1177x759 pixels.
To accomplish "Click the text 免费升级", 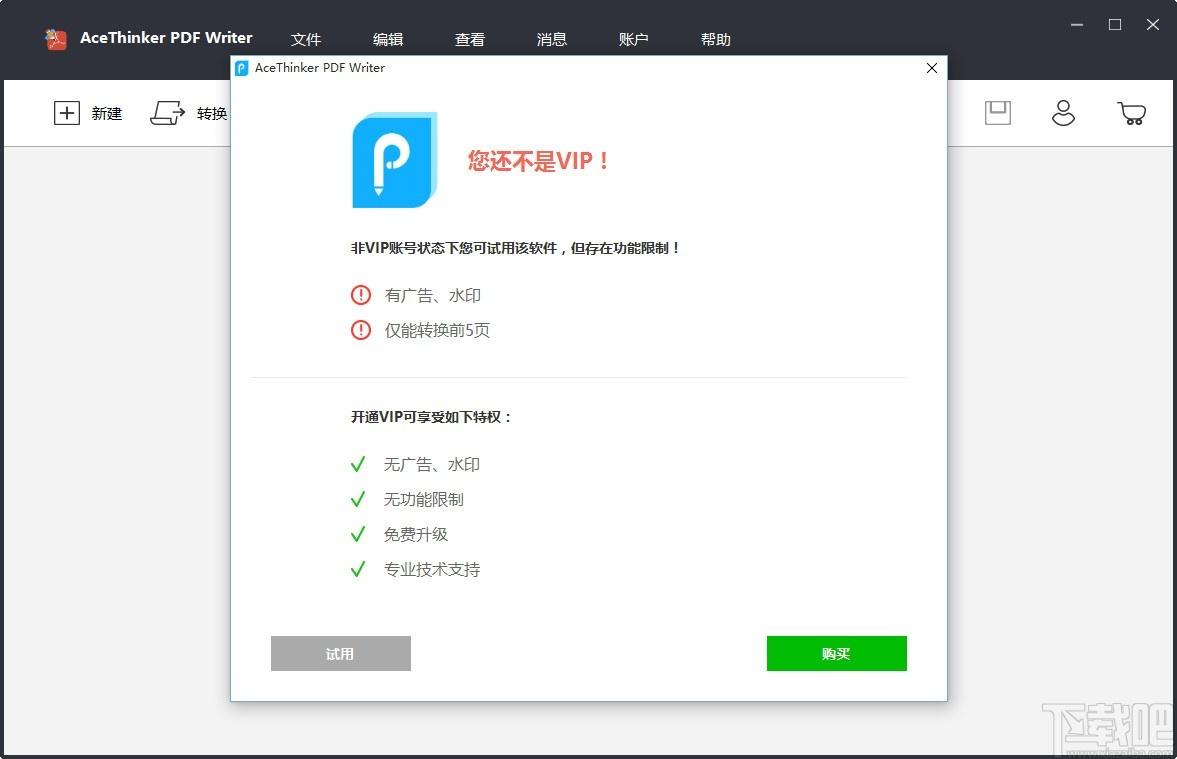I will [416, 534].
